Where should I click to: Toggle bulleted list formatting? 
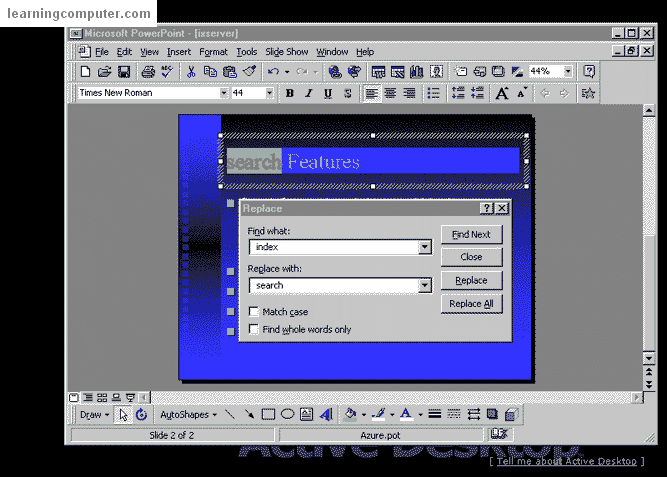[x=433, y=93]
